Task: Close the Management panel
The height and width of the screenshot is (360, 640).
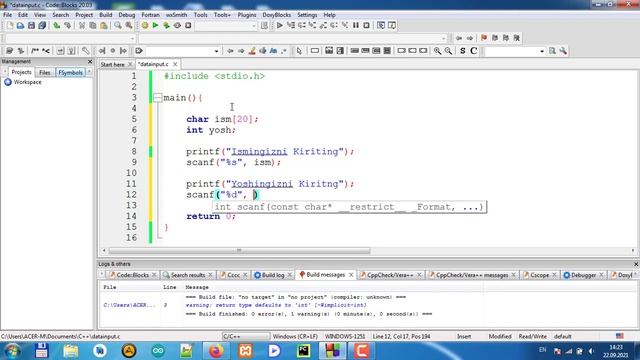Action: pos(90,61)
